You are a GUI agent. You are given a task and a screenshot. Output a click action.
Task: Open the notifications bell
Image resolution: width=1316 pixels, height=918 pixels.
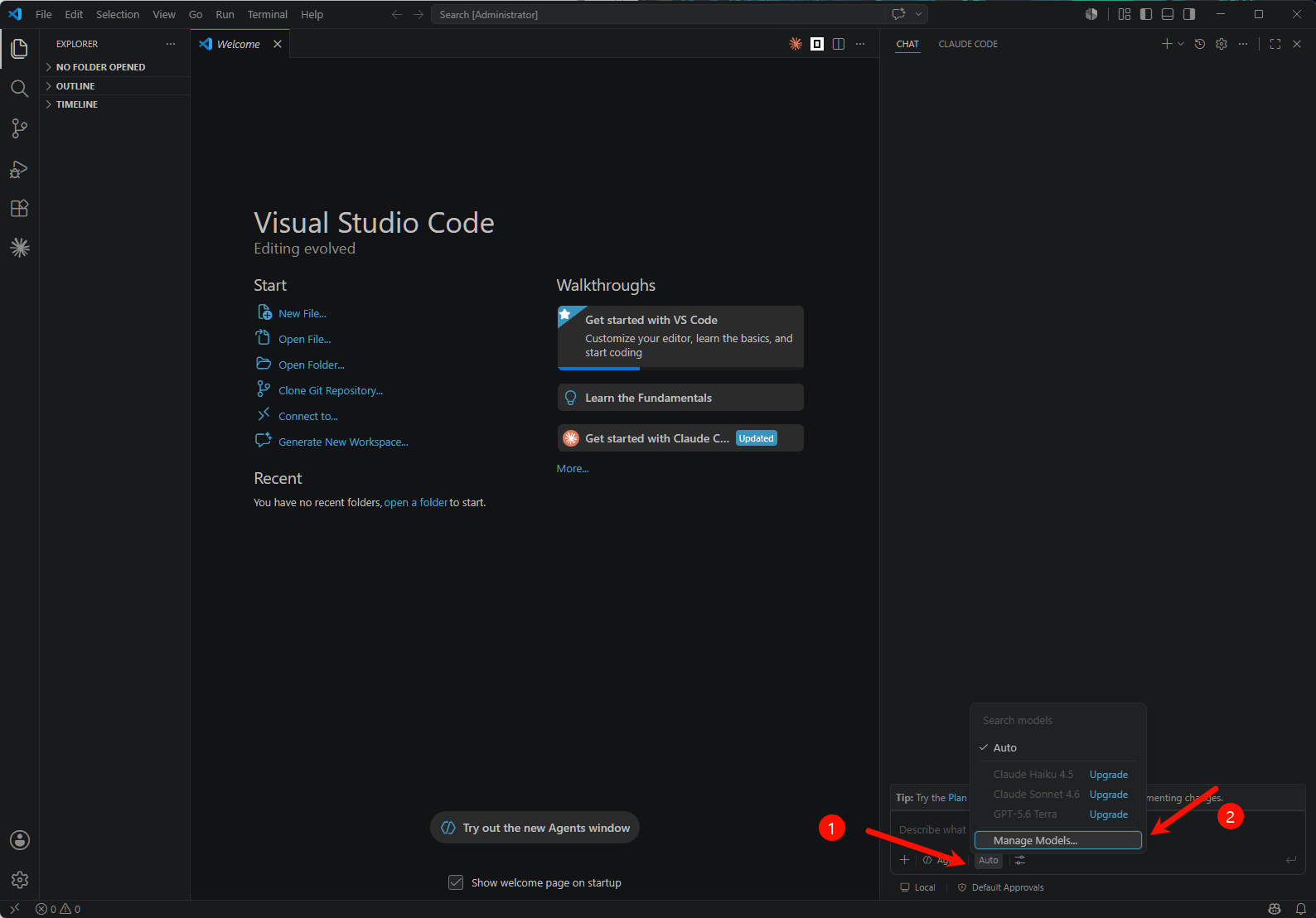[x=1301, y=909]
